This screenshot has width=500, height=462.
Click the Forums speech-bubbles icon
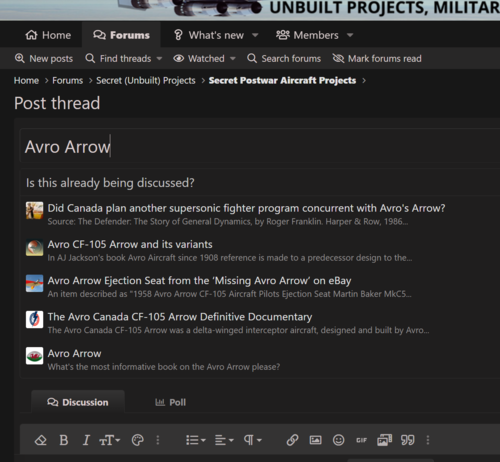[99, 35]
